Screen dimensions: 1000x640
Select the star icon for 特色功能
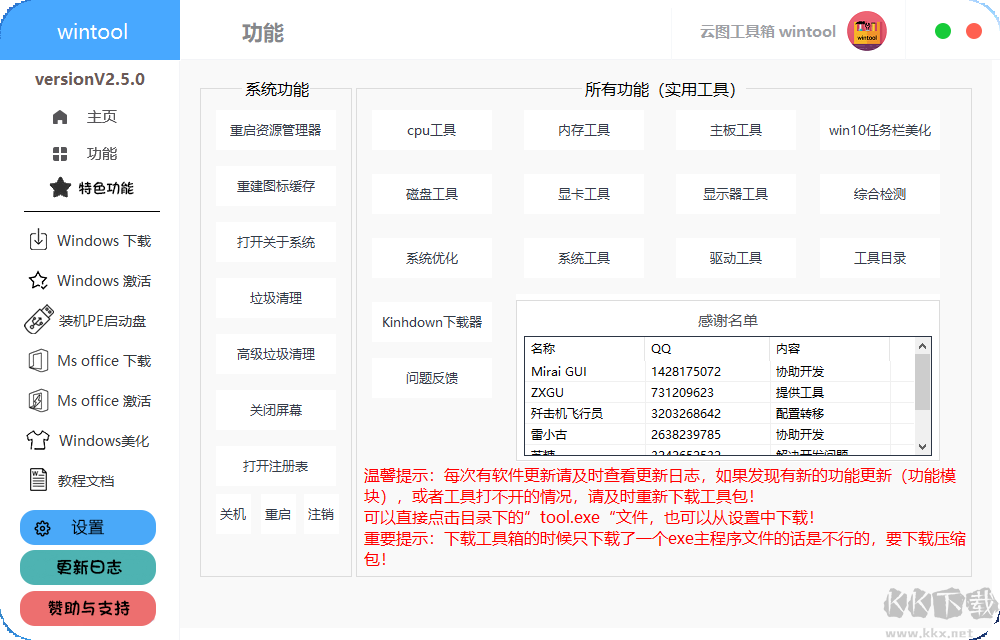[60, 187]
